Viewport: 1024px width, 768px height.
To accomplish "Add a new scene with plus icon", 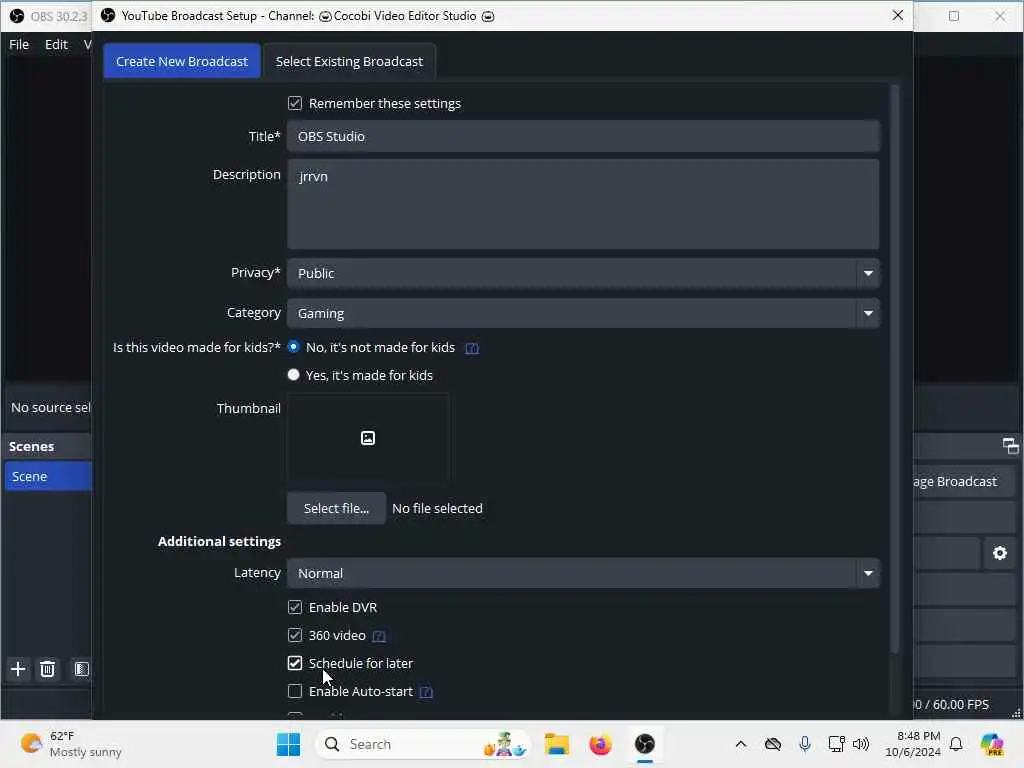I will (x=18, y=669).
